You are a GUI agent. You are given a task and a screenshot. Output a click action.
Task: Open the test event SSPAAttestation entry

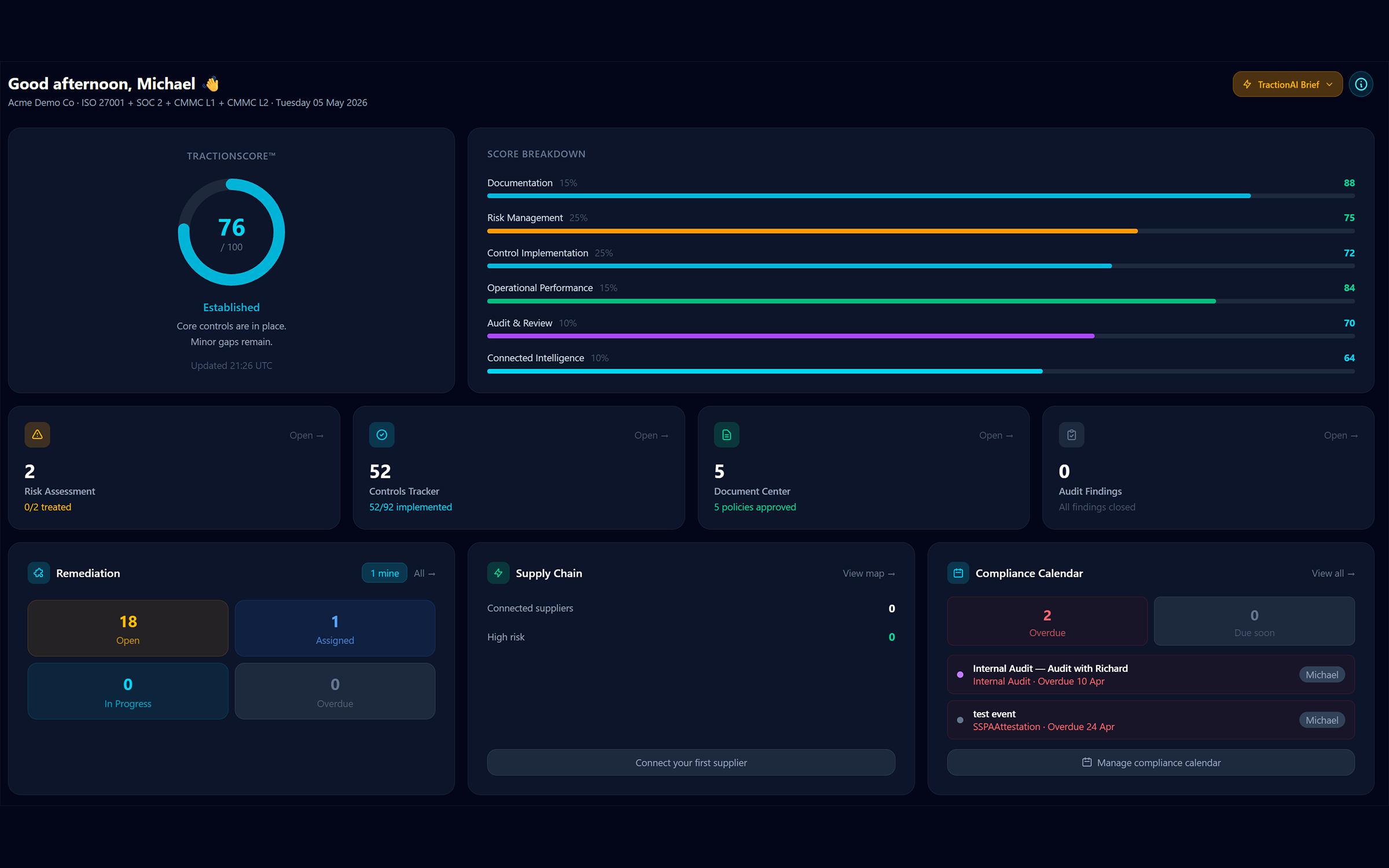(1151, 720)
